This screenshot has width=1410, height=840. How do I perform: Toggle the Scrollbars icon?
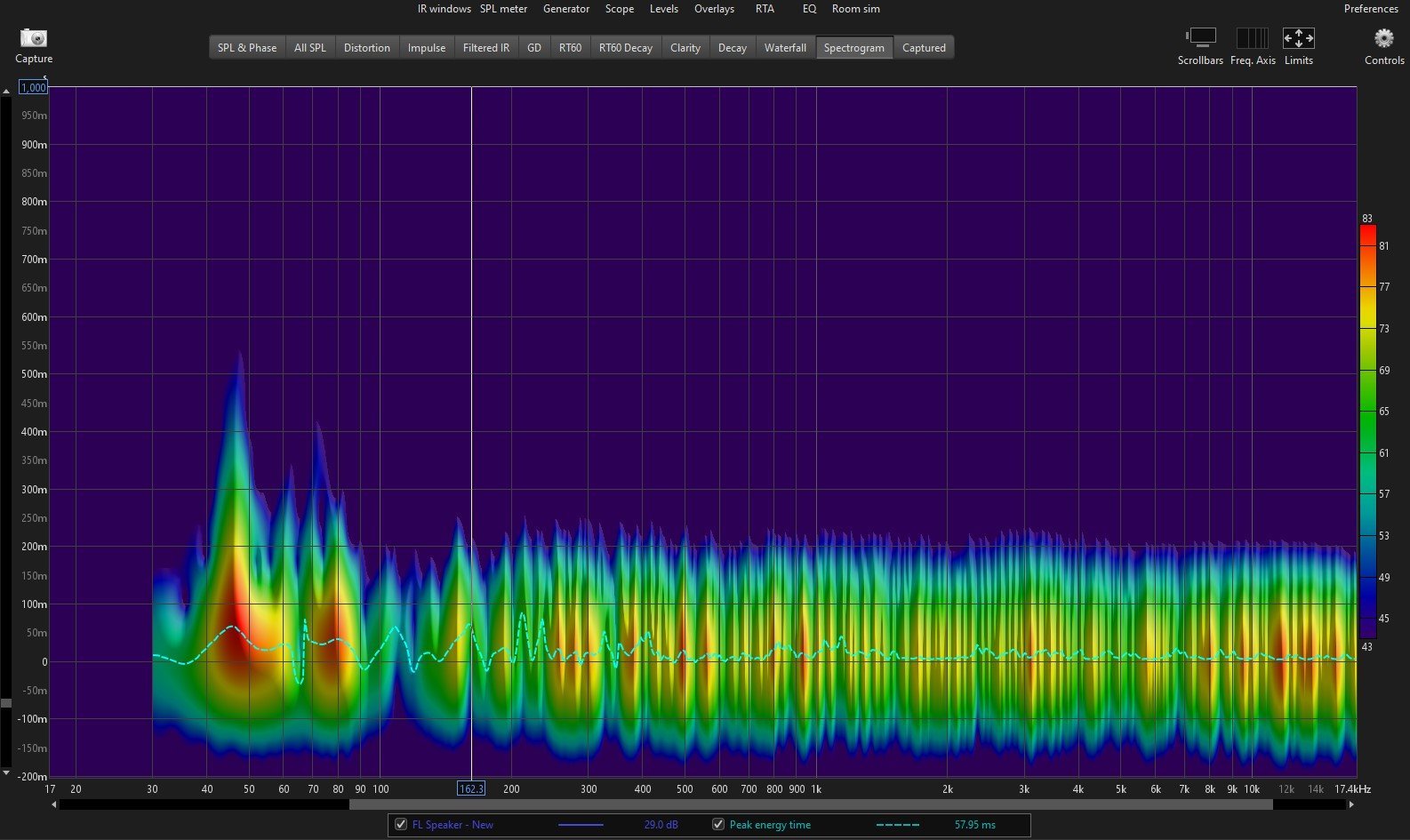(1200, 37)
